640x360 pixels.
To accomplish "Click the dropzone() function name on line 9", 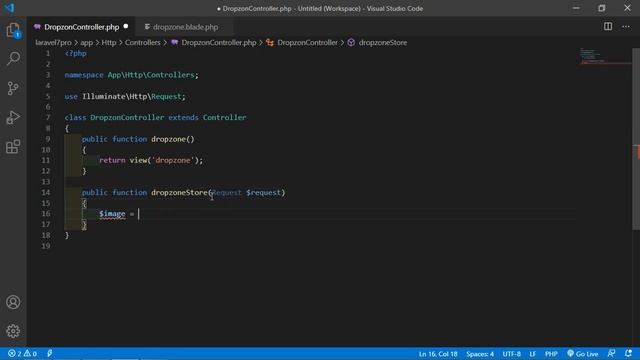I will click(x=168, y=139).
